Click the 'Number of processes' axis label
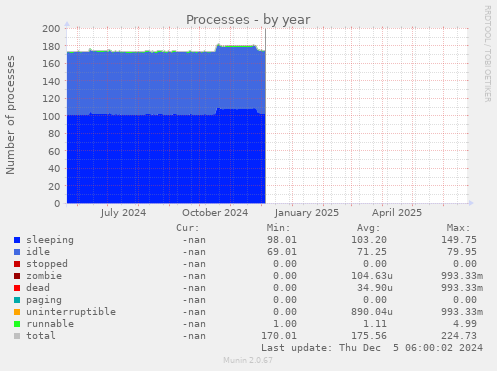Image resolution: width=497 pixels, height=371 pixels. [10, 115]
